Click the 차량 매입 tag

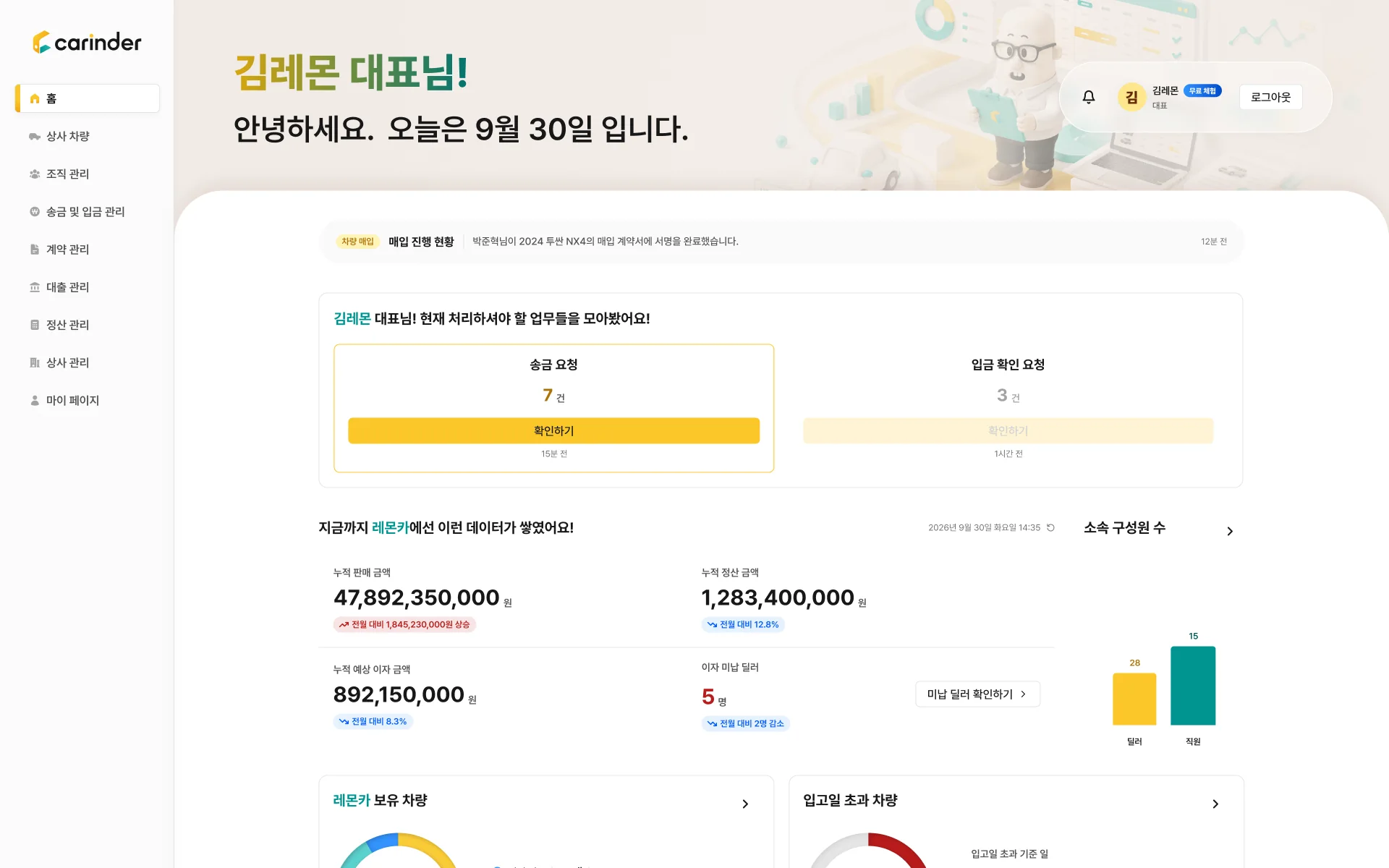click(357, 242)
